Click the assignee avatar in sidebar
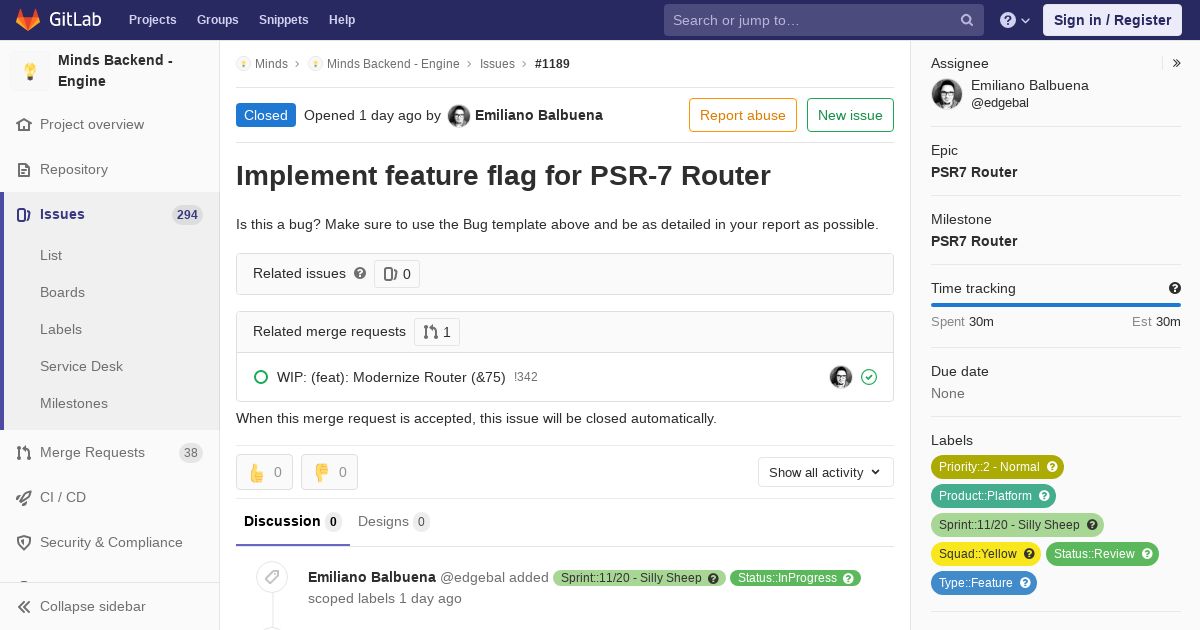 pyautogui.click(x=947, y=94)
